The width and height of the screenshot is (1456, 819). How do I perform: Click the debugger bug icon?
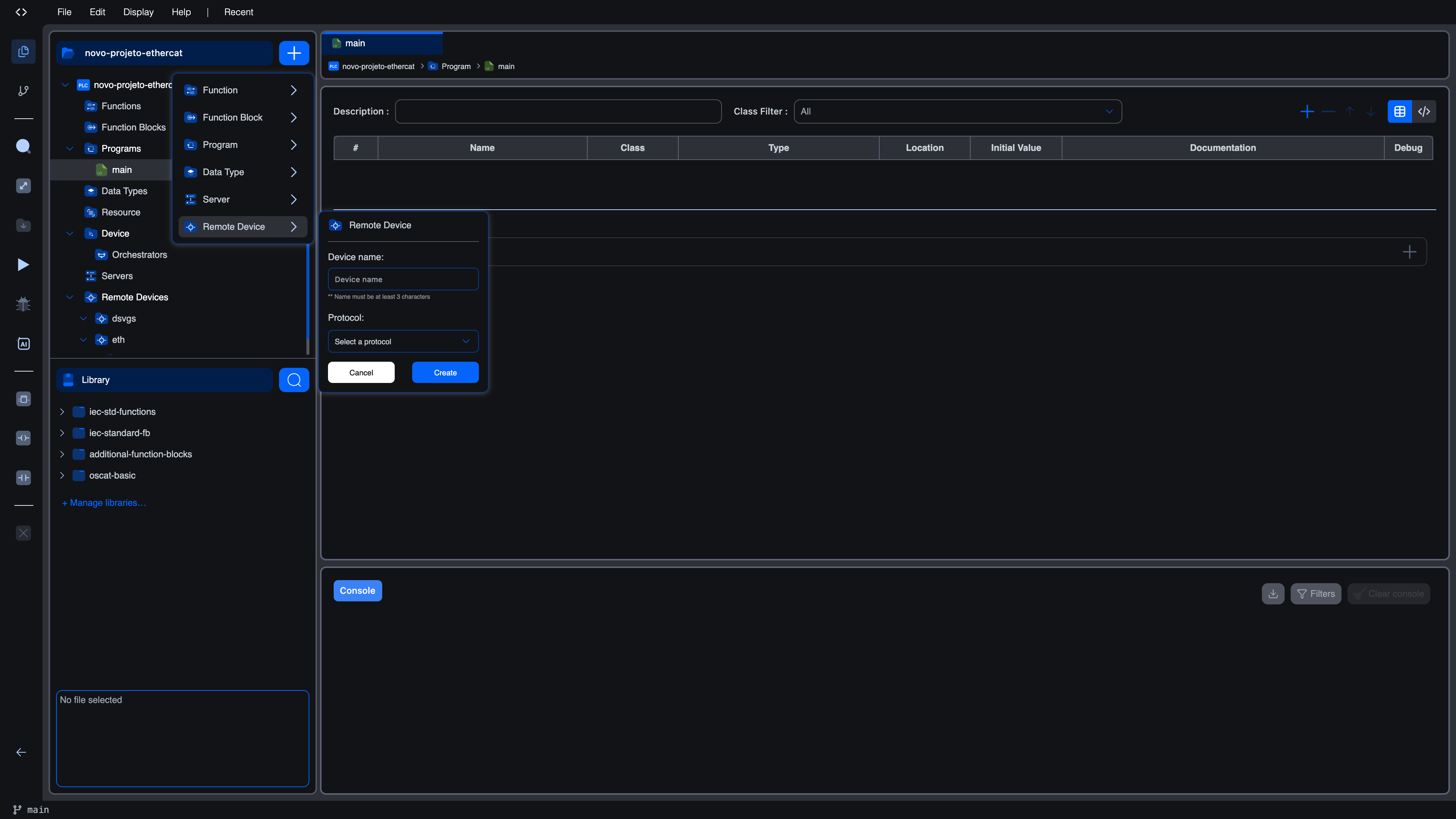23,304
